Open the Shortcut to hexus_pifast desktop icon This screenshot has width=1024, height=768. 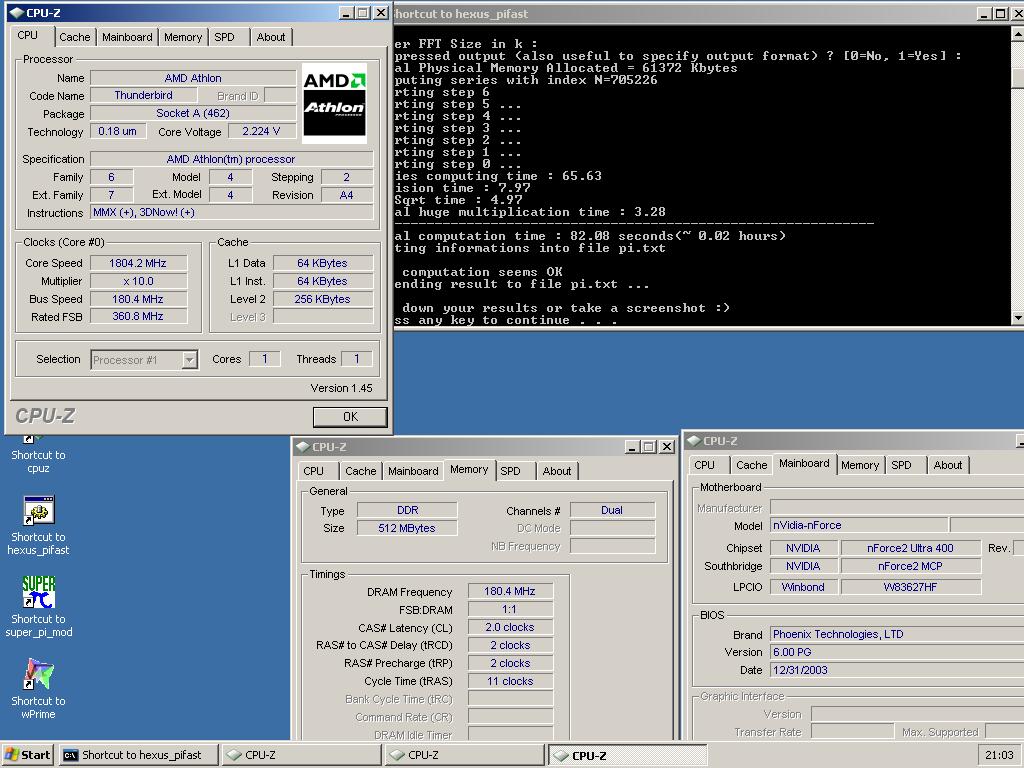[38, 525]
